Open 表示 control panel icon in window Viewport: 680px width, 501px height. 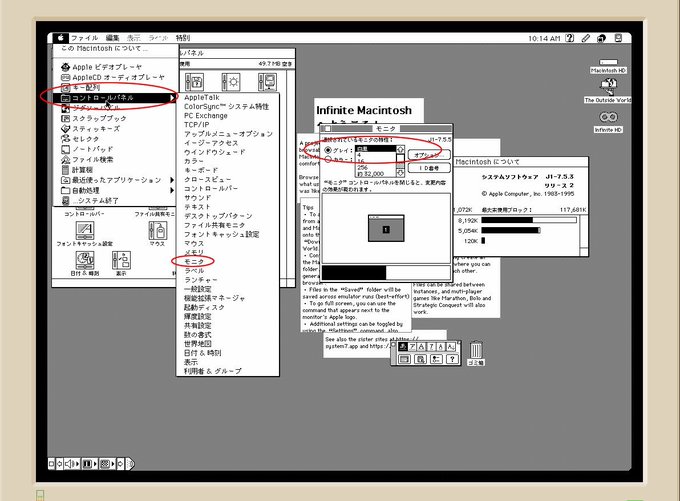121,263
